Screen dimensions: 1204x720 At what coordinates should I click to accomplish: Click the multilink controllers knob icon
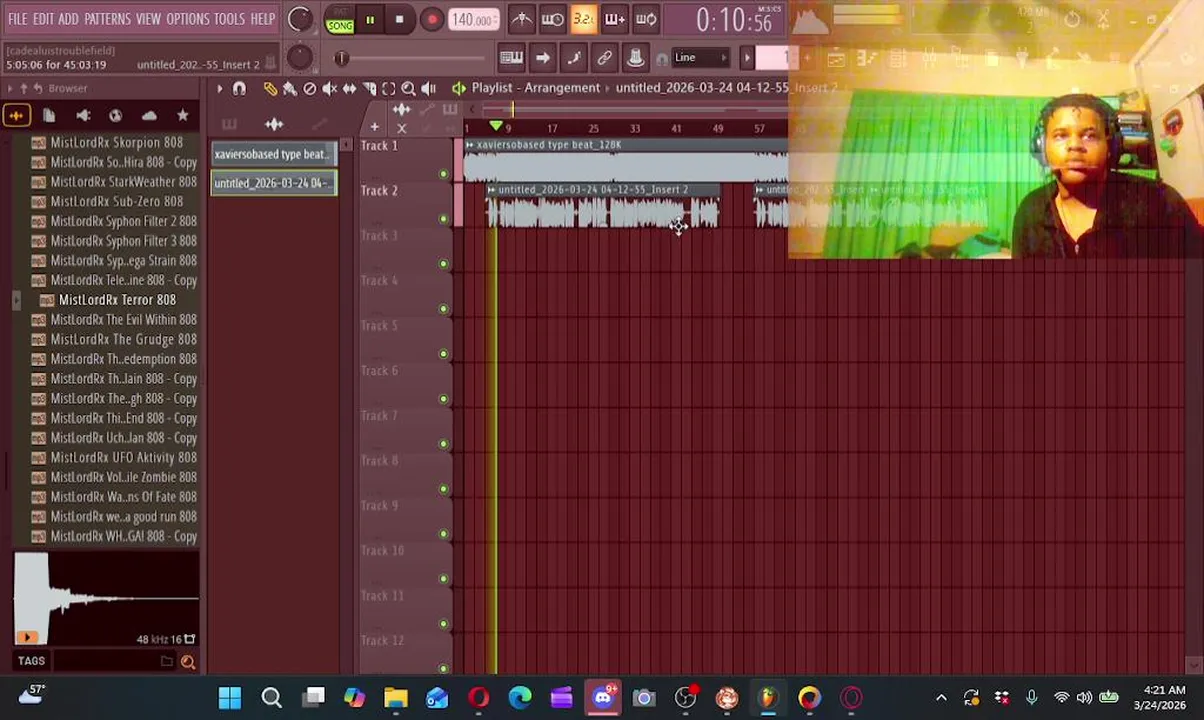(x=635, y=58)
